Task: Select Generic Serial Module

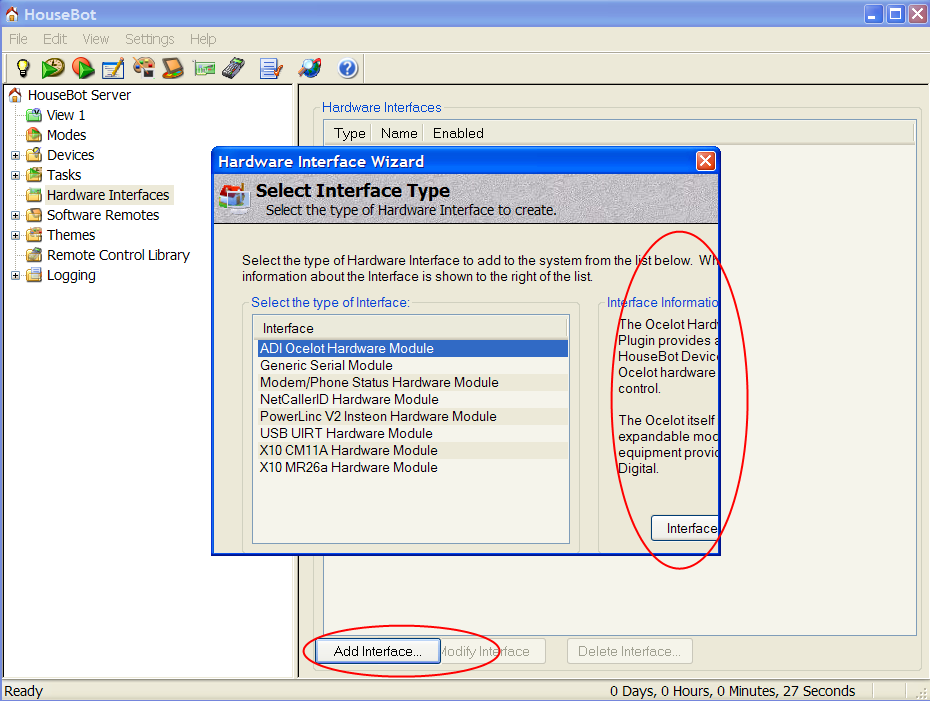Action: click(413, 365)
